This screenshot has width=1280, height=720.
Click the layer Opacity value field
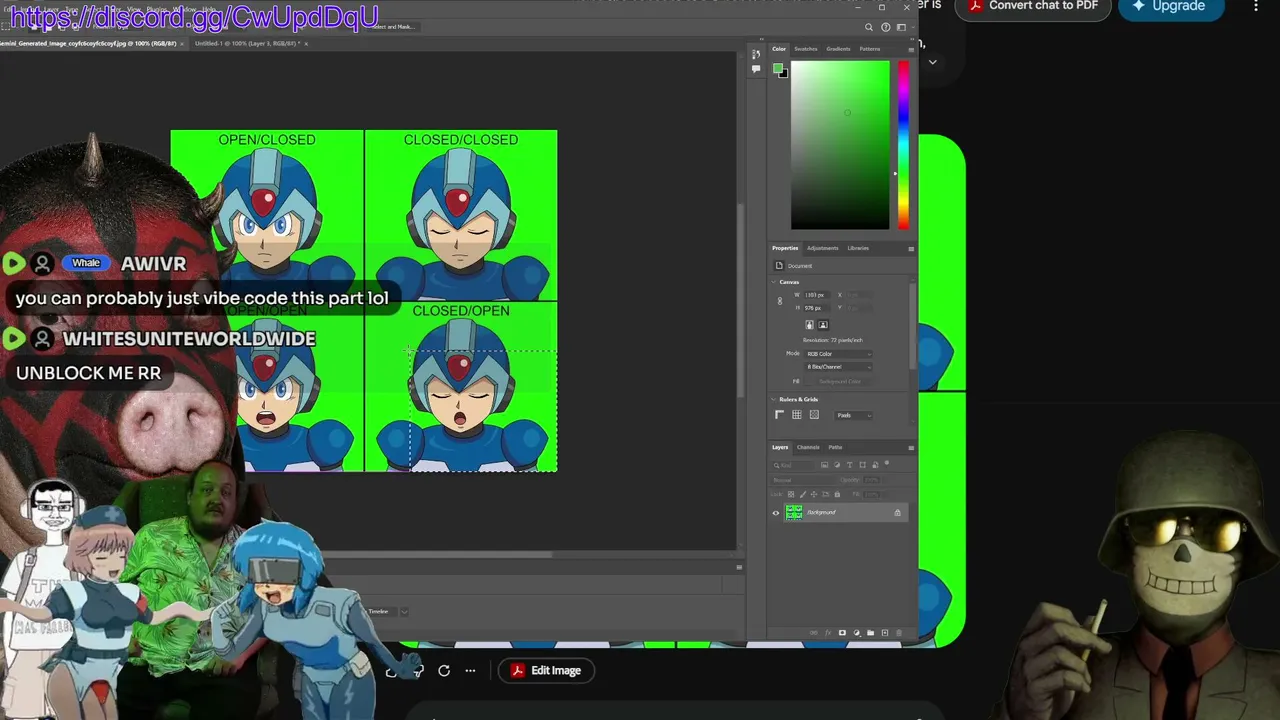871,480
